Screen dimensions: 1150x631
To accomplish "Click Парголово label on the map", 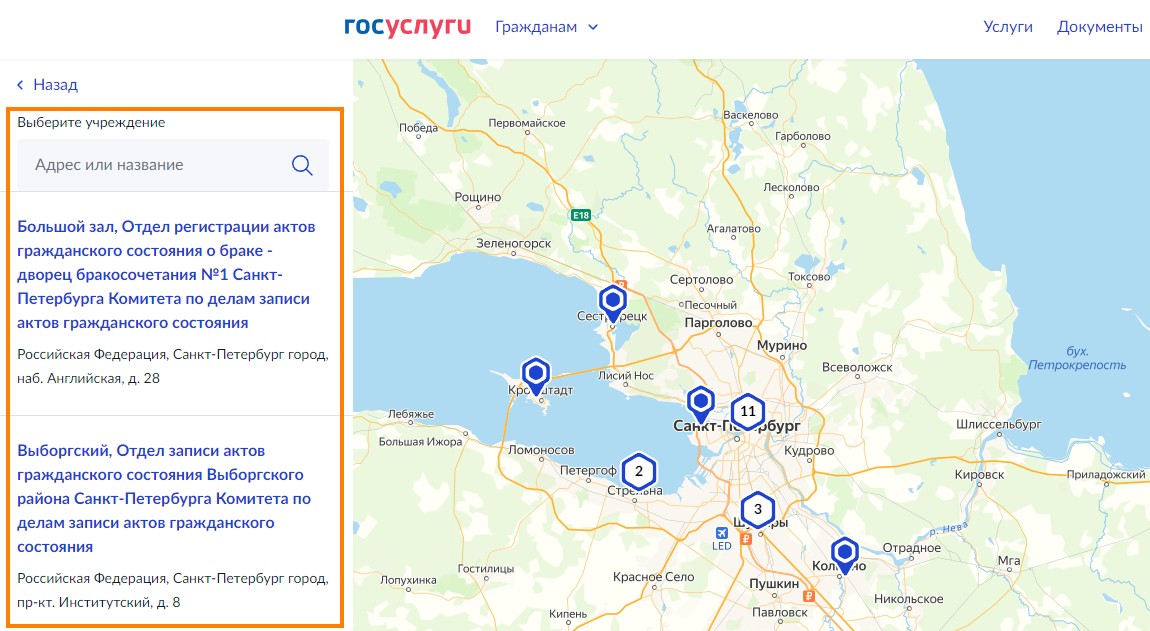I will tap(718, 322).
